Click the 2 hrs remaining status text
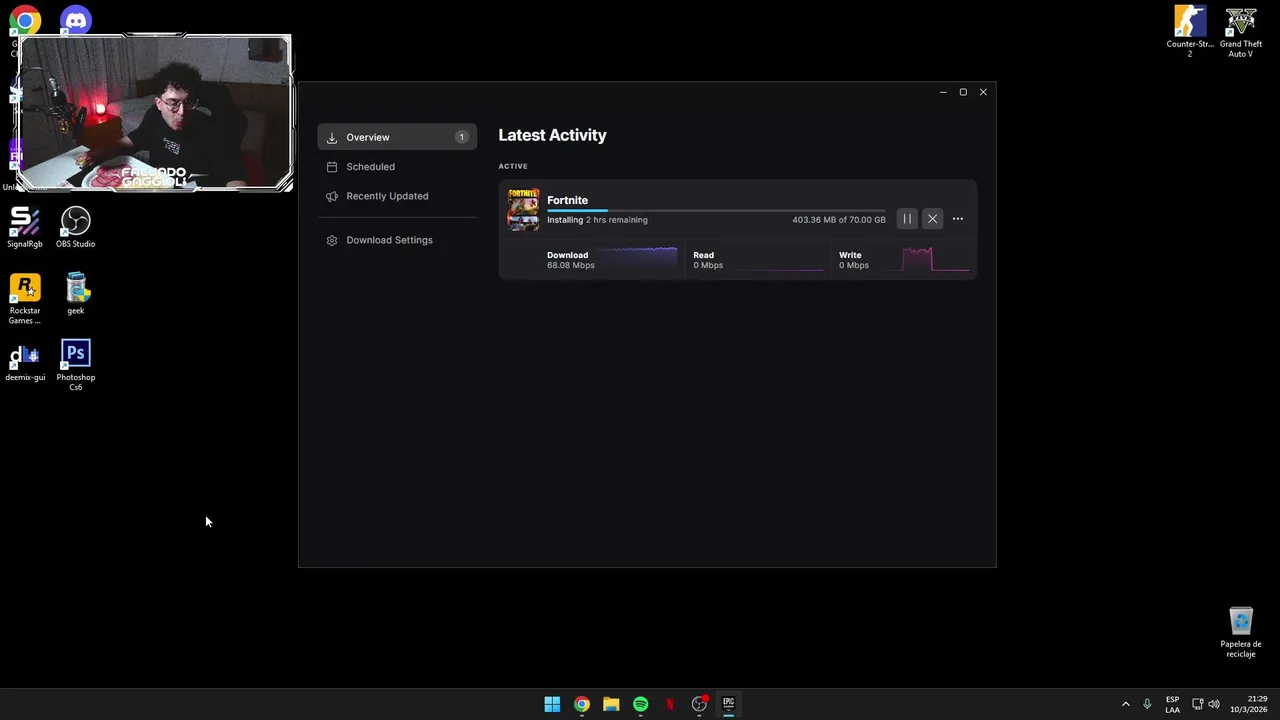Screen dimensions: 1280x720 click(x=616, y=220)
